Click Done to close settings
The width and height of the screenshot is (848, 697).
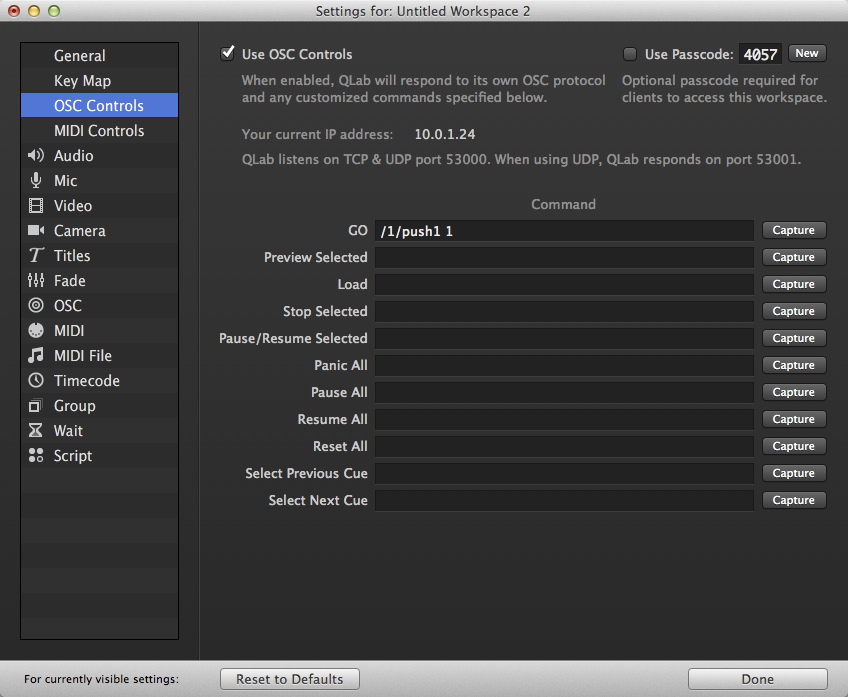[x=757, y=679]
